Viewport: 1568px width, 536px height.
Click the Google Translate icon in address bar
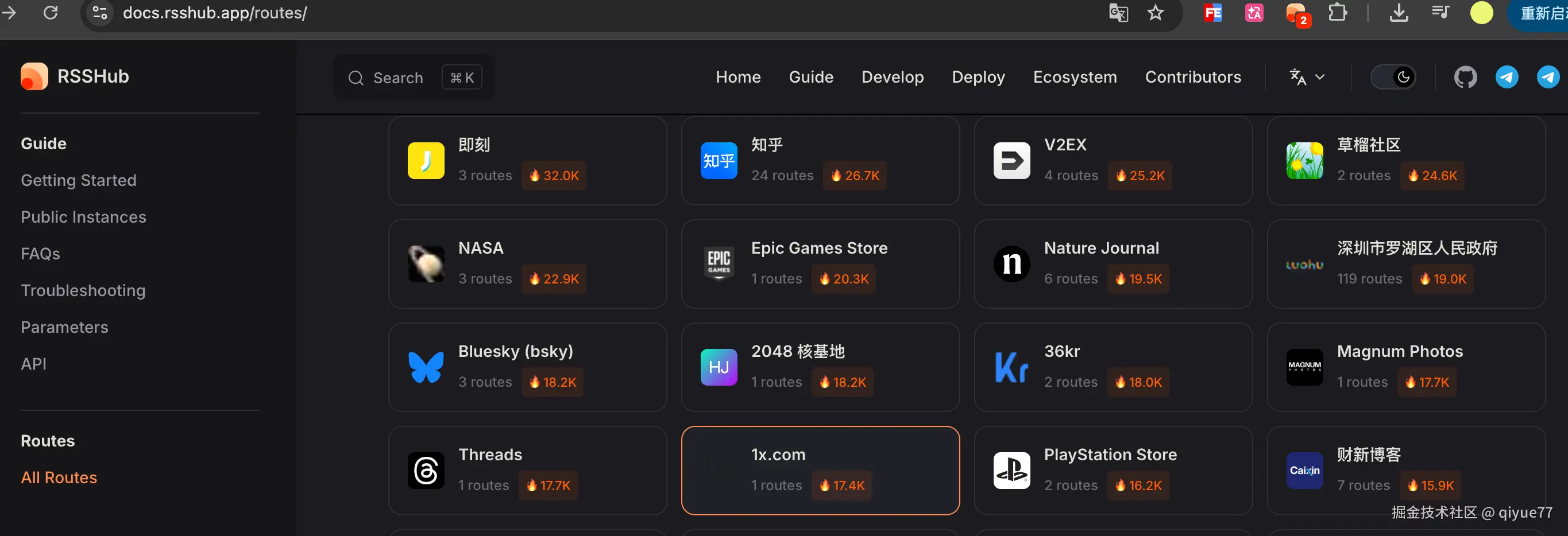pyautogui.click(x=1118, y=13)
